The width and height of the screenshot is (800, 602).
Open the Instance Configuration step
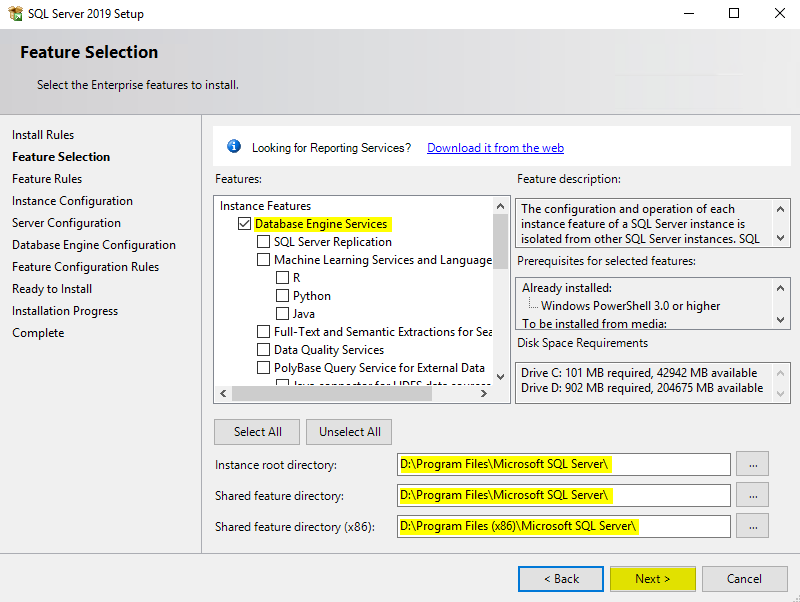72,201
